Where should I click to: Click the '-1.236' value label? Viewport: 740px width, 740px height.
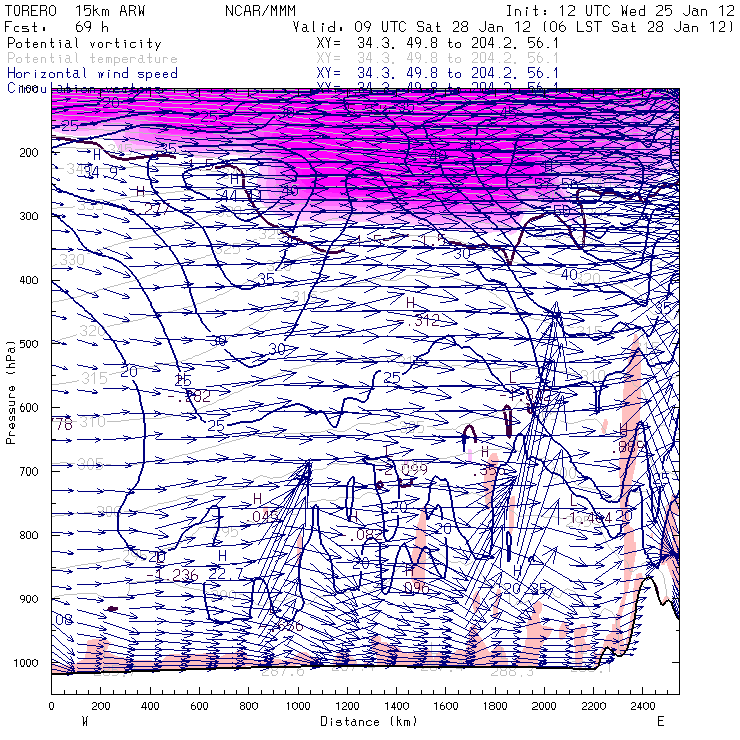click(172, 575)
